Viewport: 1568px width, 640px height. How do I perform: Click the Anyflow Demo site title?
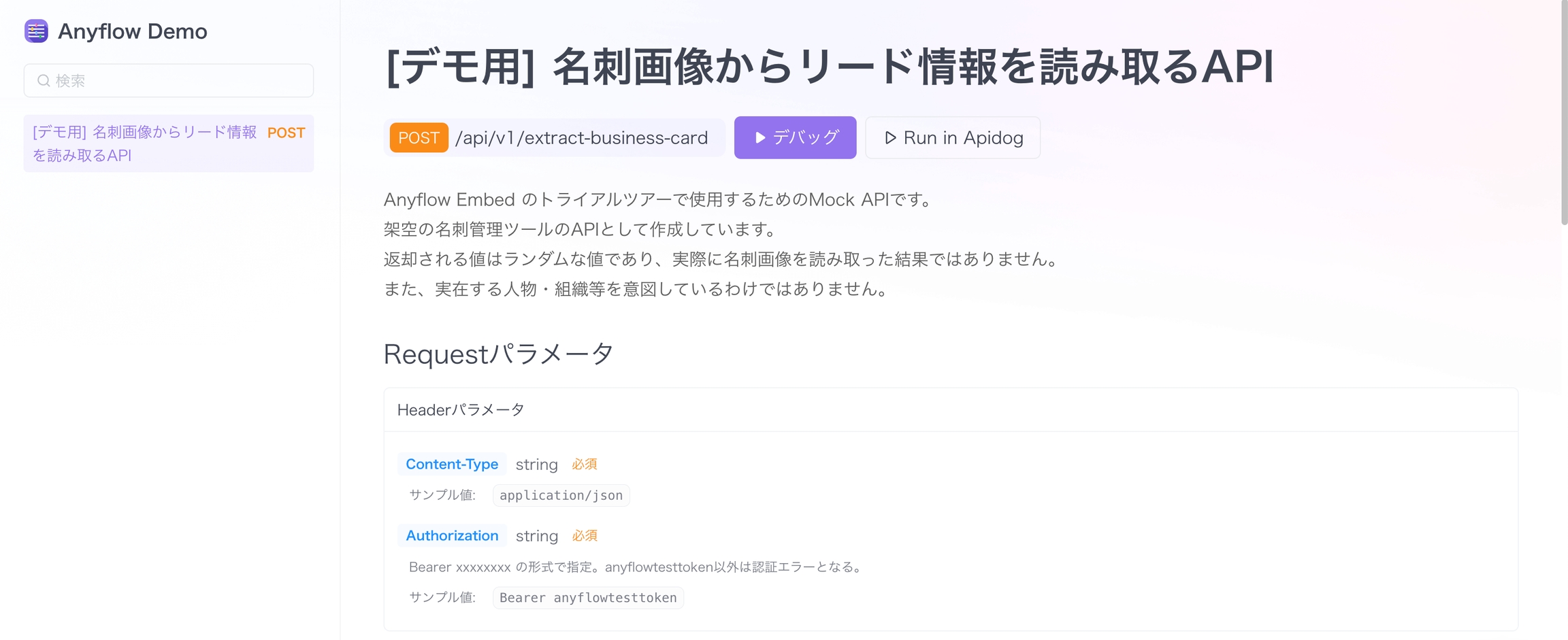[x=132, y=31]
